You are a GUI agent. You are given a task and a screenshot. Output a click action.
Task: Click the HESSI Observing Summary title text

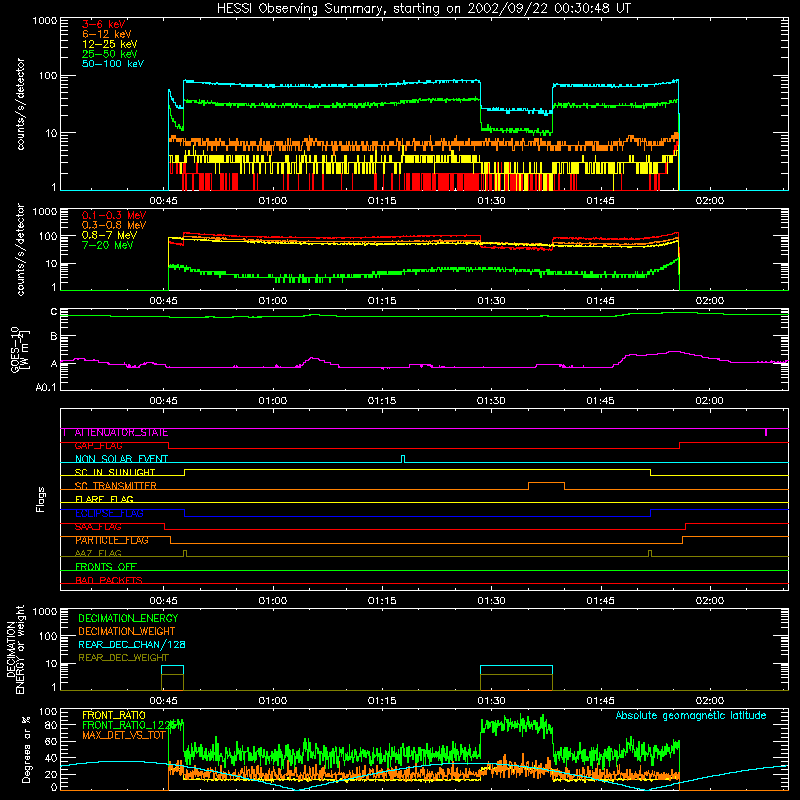click(x=424, y=9)
